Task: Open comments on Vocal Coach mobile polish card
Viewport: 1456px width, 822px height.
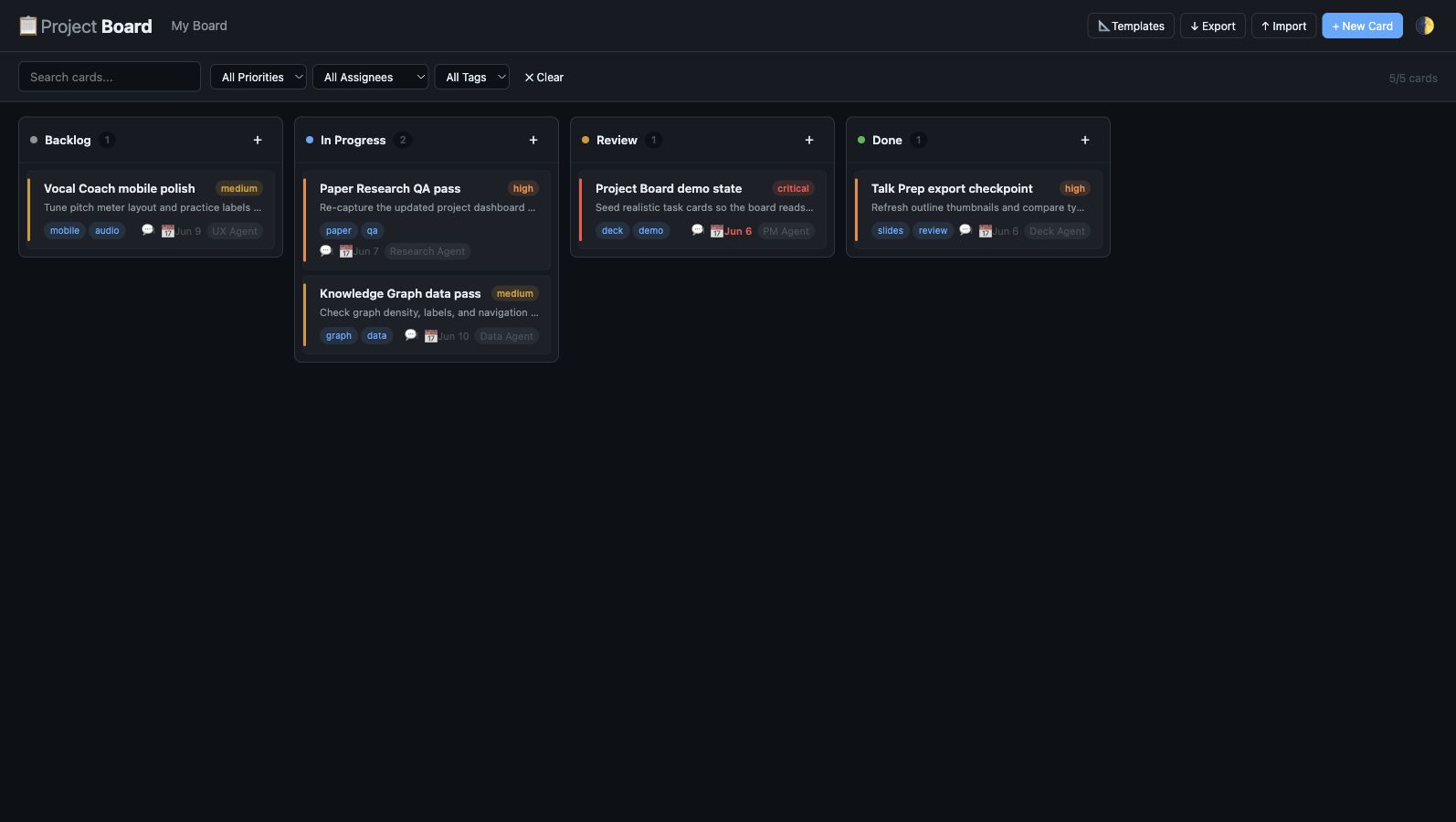Action: (147, 230)
